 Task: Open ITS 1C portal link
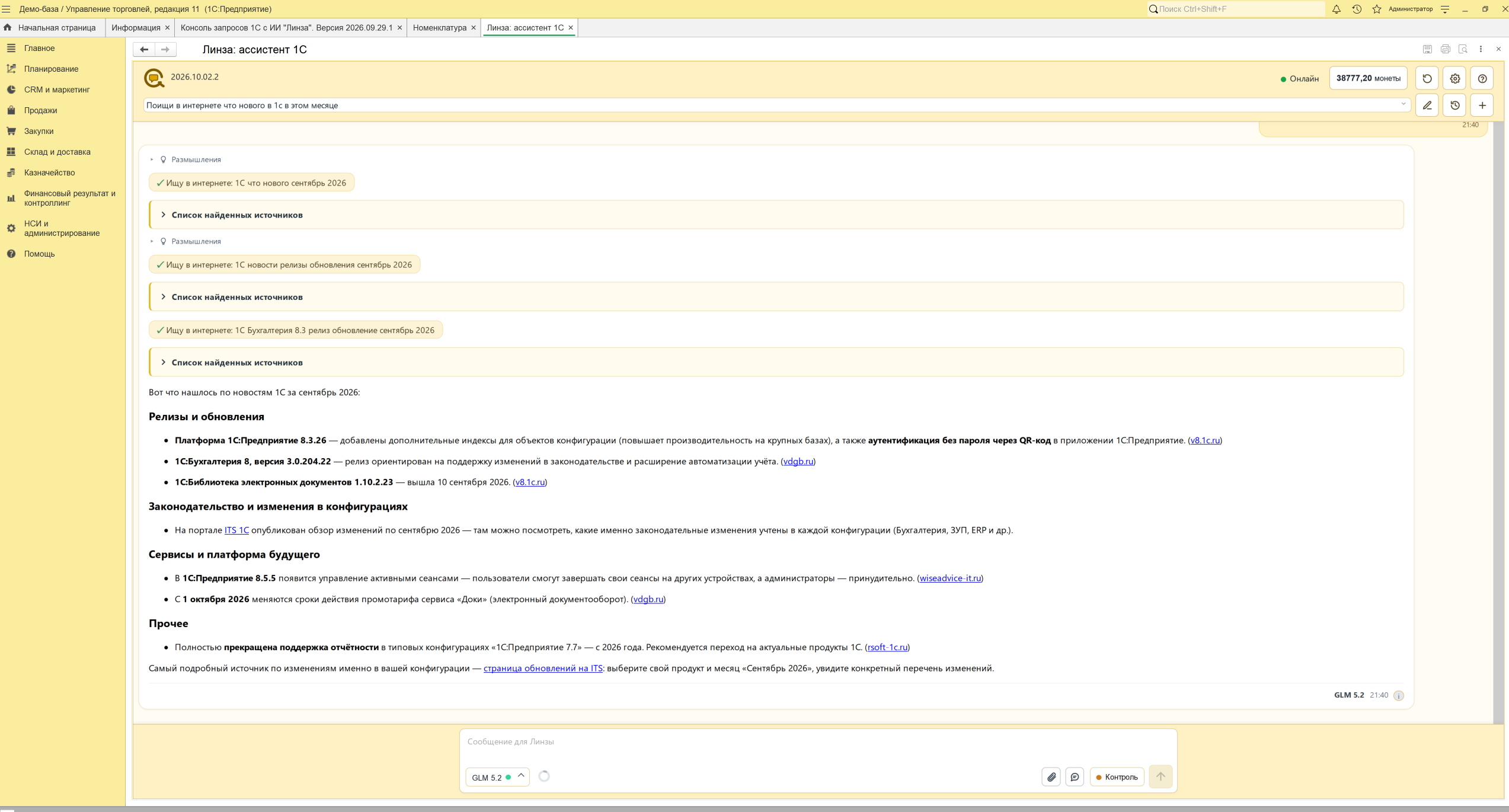pos(236,530)
